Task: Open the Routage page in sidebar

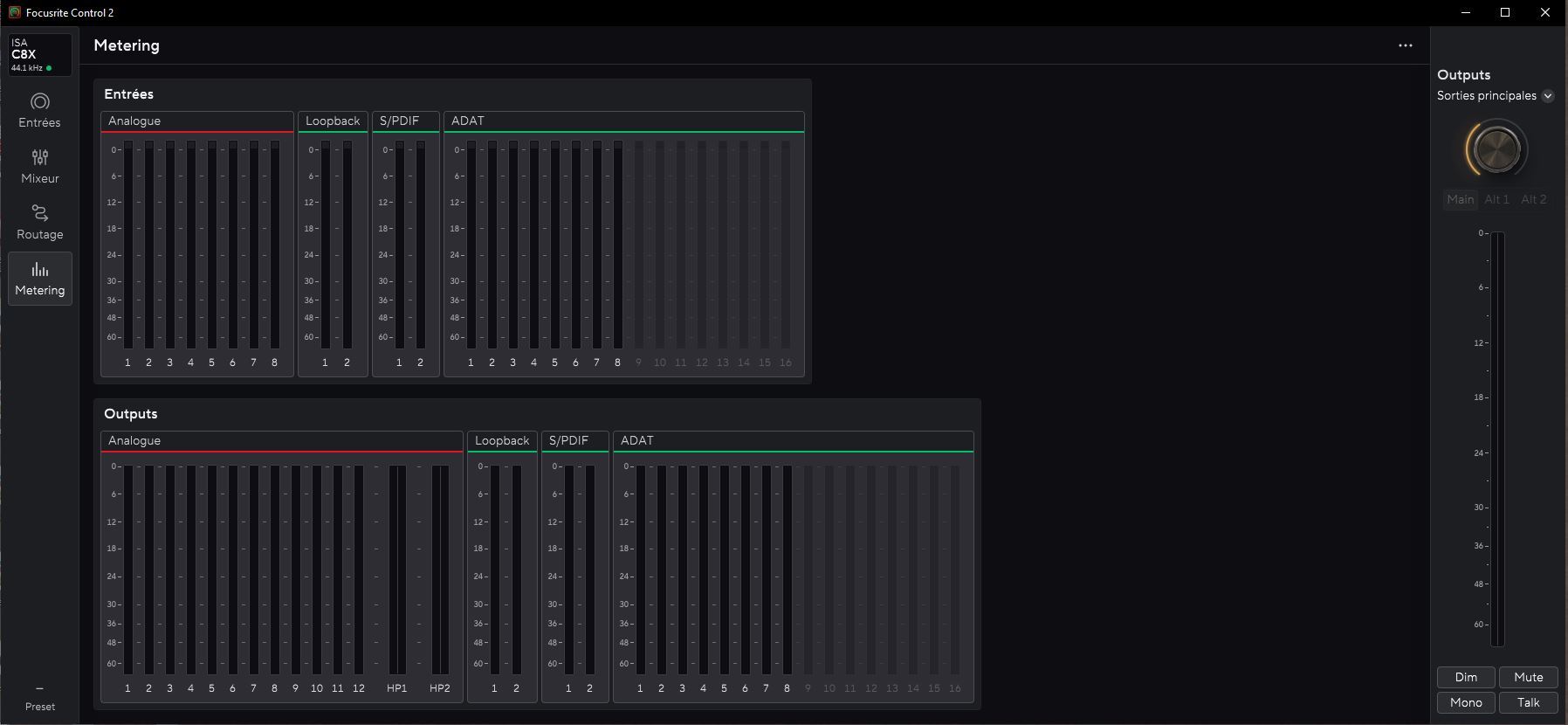Action: tap(40, 223)
